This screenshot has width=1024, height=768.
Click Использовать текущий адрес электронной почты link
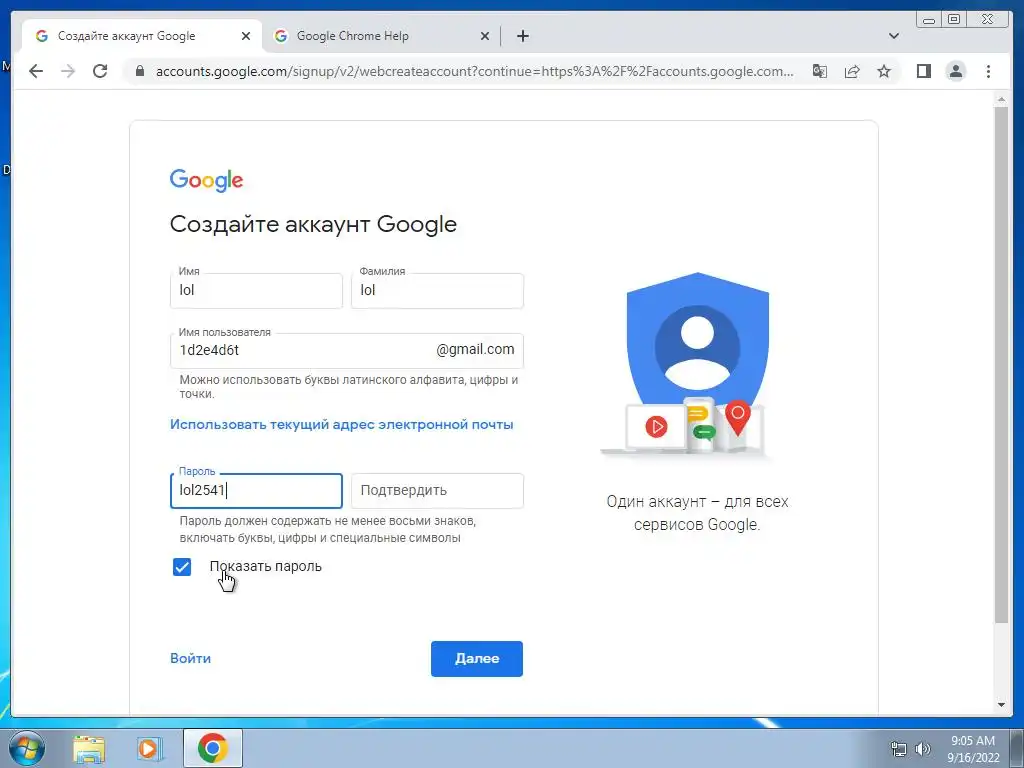342,424
